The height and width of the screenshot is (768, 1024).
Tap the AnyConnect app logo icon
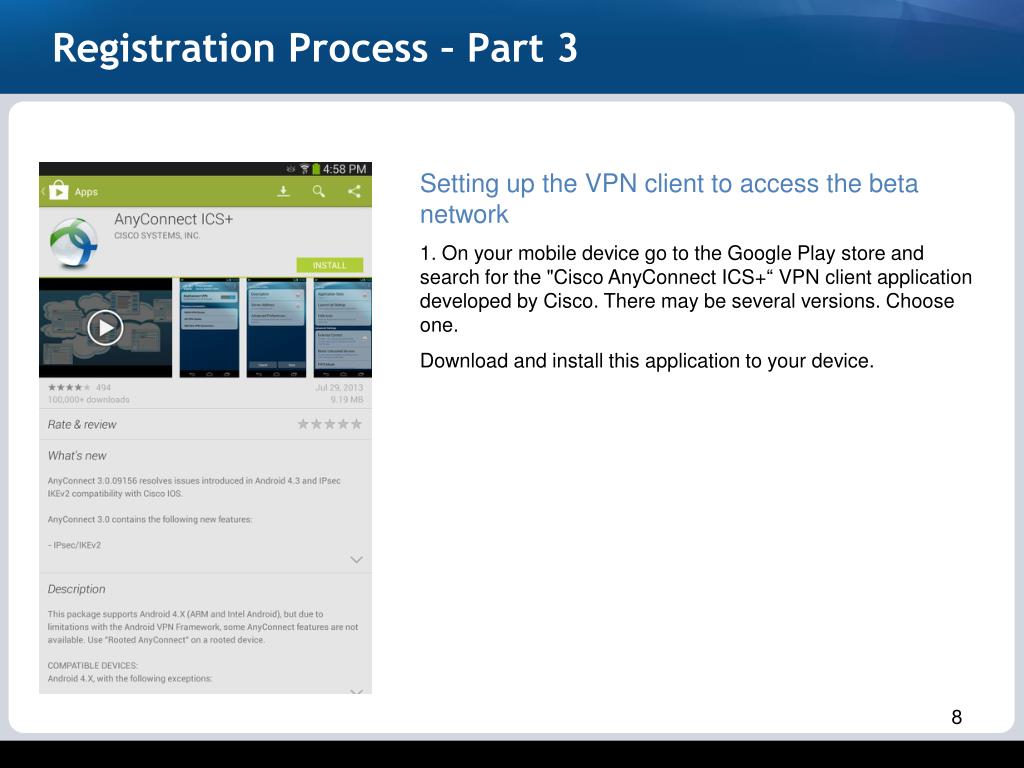point(73,243)
